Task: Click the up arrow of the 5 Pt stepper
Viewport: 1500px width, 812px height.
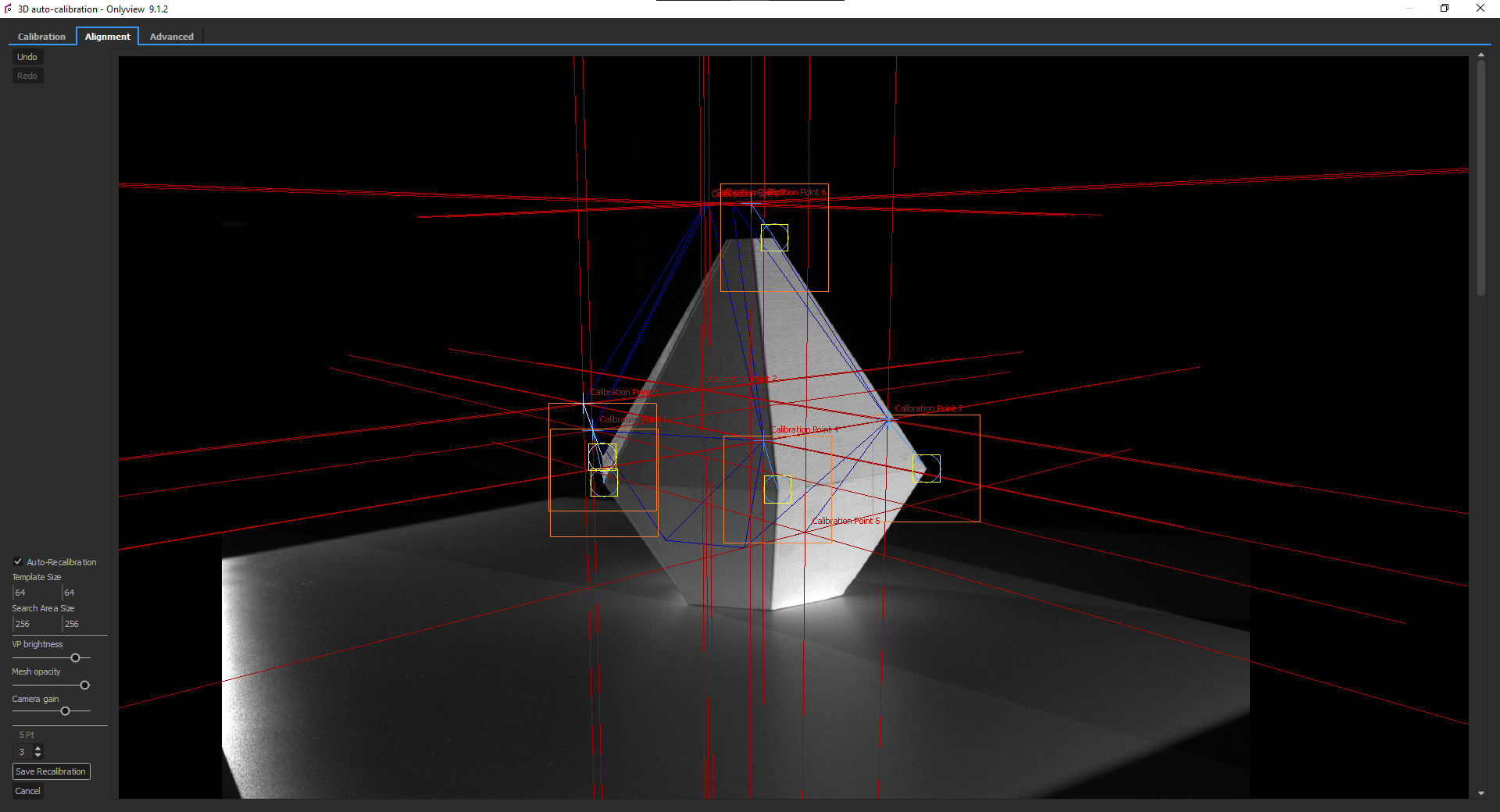Action: (x=38, y=748)
